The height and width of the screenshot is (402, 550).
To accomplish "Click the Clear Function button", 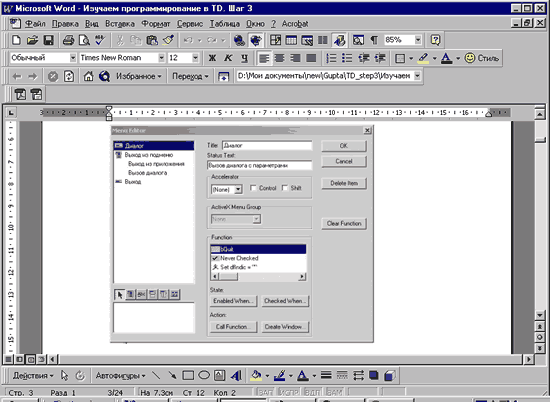I will [x=344, y=223].
